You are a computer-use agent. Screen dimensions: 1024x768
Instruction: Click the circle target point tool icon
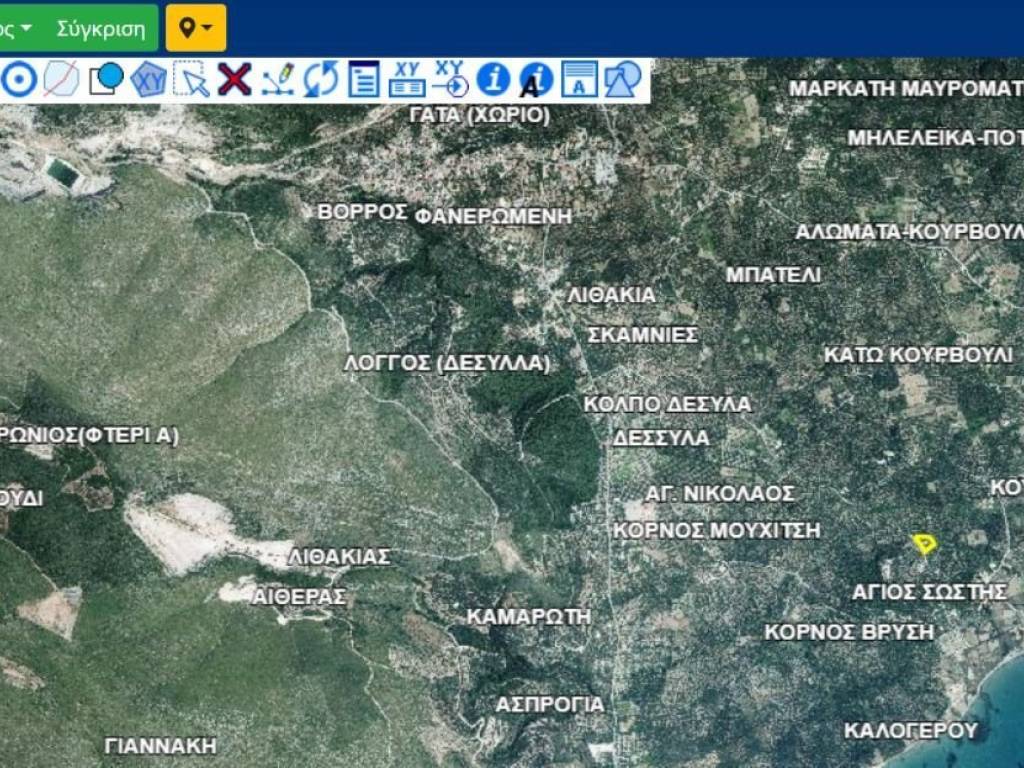(x=18, y=79)
